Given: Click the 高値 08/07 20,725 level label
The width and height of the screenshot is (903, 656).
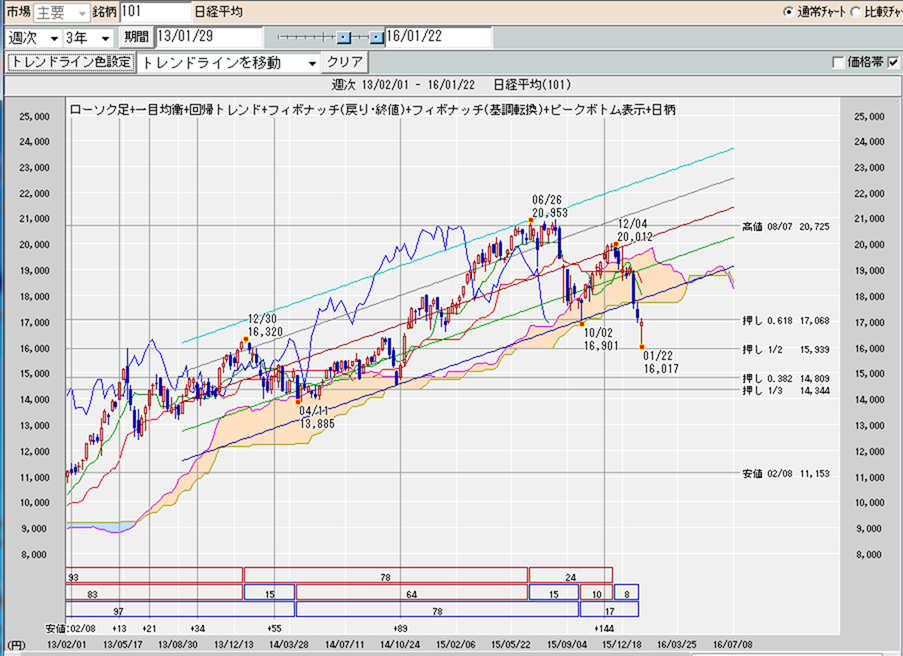Looking at the screenshot, I should click(x=786, y=227).
